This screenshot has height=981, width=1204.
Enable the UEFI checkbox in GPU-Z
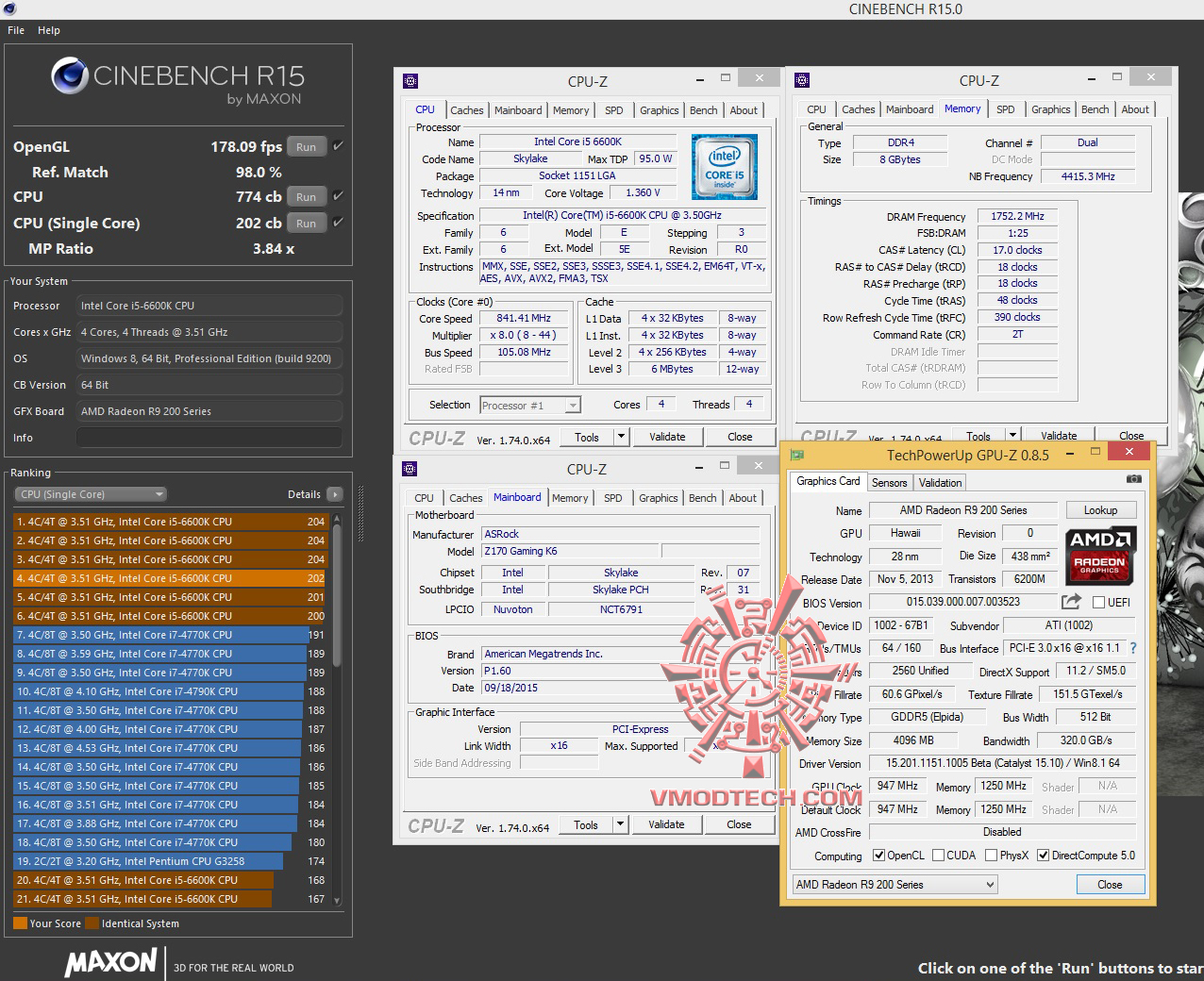1098,602
